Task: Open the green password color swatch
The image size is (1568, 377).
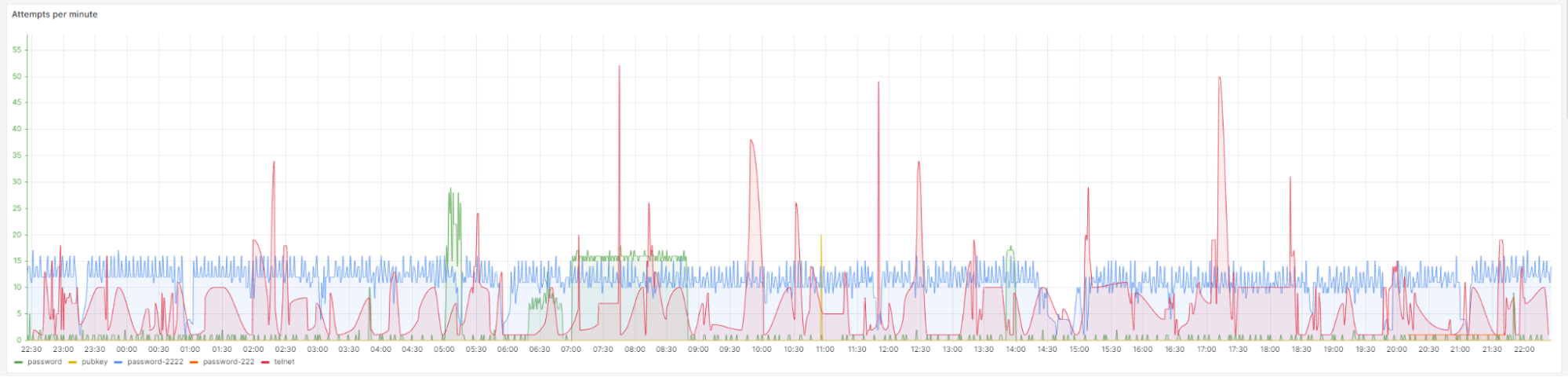Action: pyautogui.click(x=19, y=362)
